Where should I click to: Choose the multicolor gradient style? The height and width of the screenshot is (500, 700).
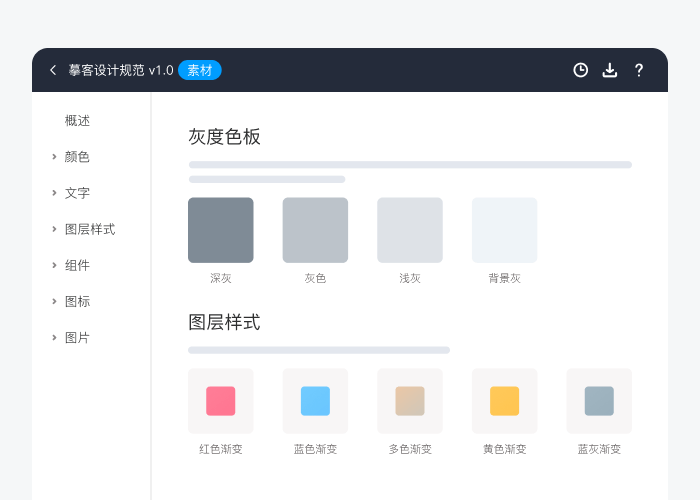tap(410, 401)
